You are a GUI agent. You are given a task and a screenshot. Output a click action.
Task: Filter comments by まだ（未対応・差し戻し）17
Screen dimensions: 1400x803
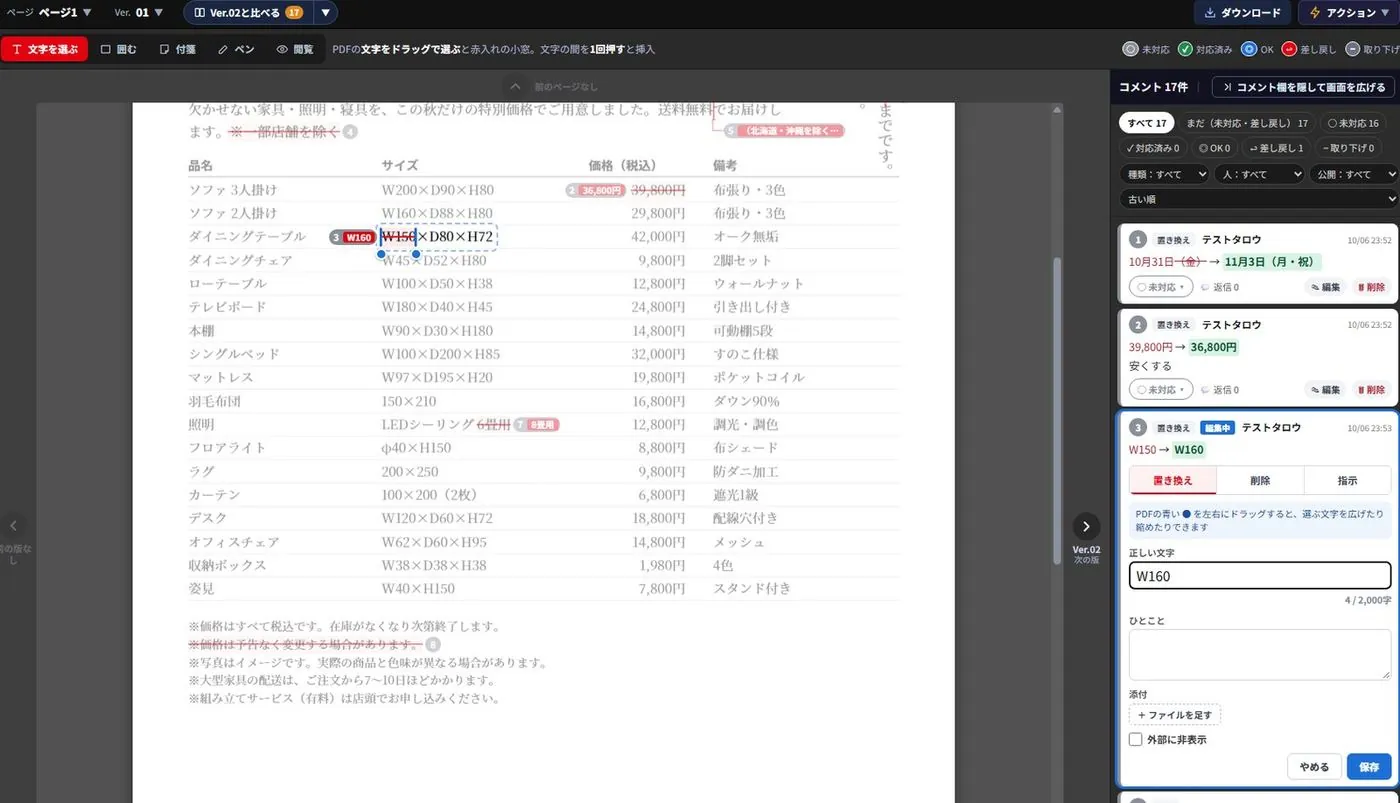[1247, 123]
